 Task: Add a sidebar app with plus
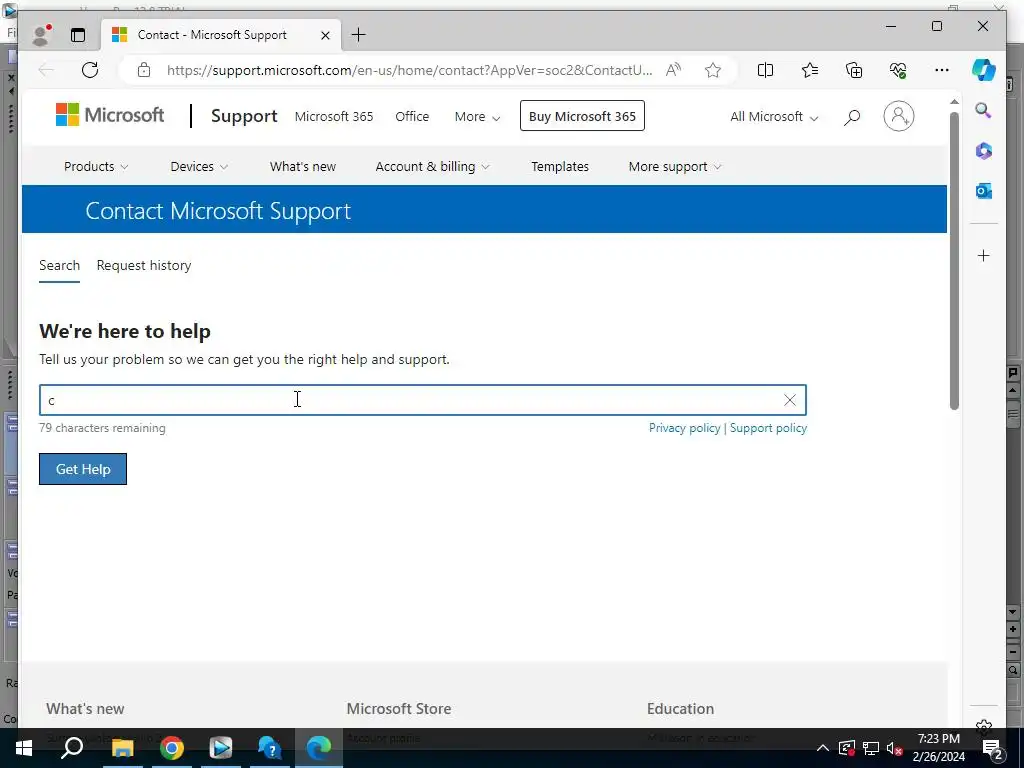(984, 255)
